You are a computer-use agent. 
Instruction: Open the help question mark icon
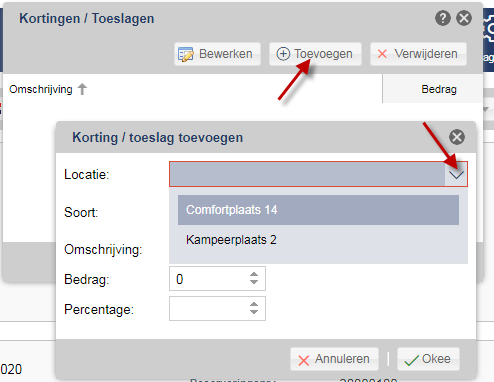pos(443,18)
